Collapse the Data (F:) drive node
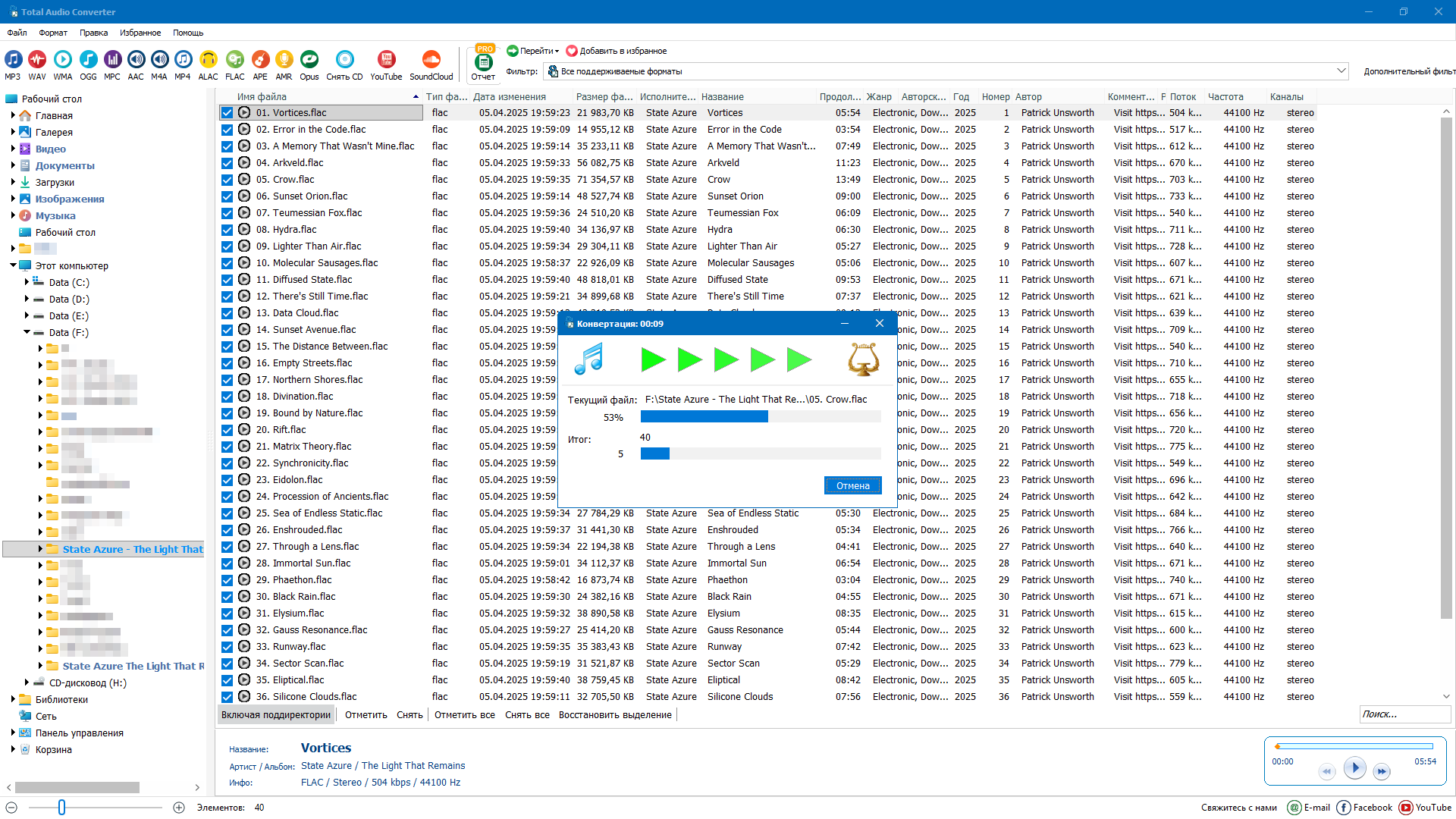The height and width of the screenshot is (819, 1456). tap(27, 332)
